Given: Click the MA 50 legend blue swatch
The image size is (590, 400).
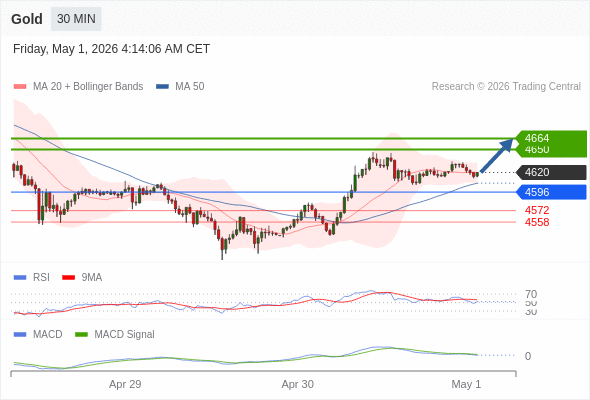Looking at the screenshot, I should pos(162,87).
